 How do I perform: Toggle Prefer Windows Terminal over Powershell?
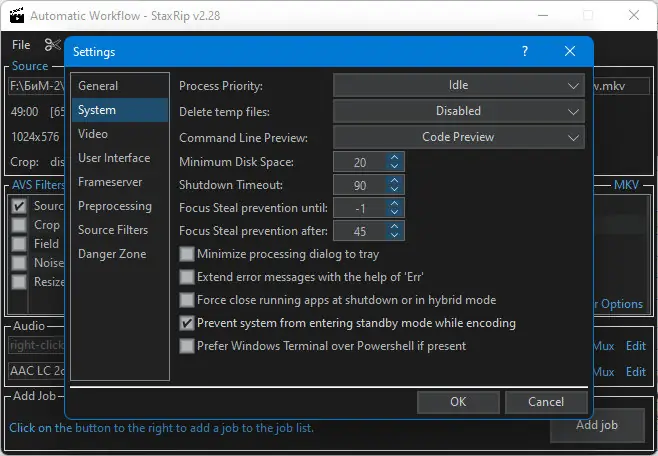click(x=186, y=346)
